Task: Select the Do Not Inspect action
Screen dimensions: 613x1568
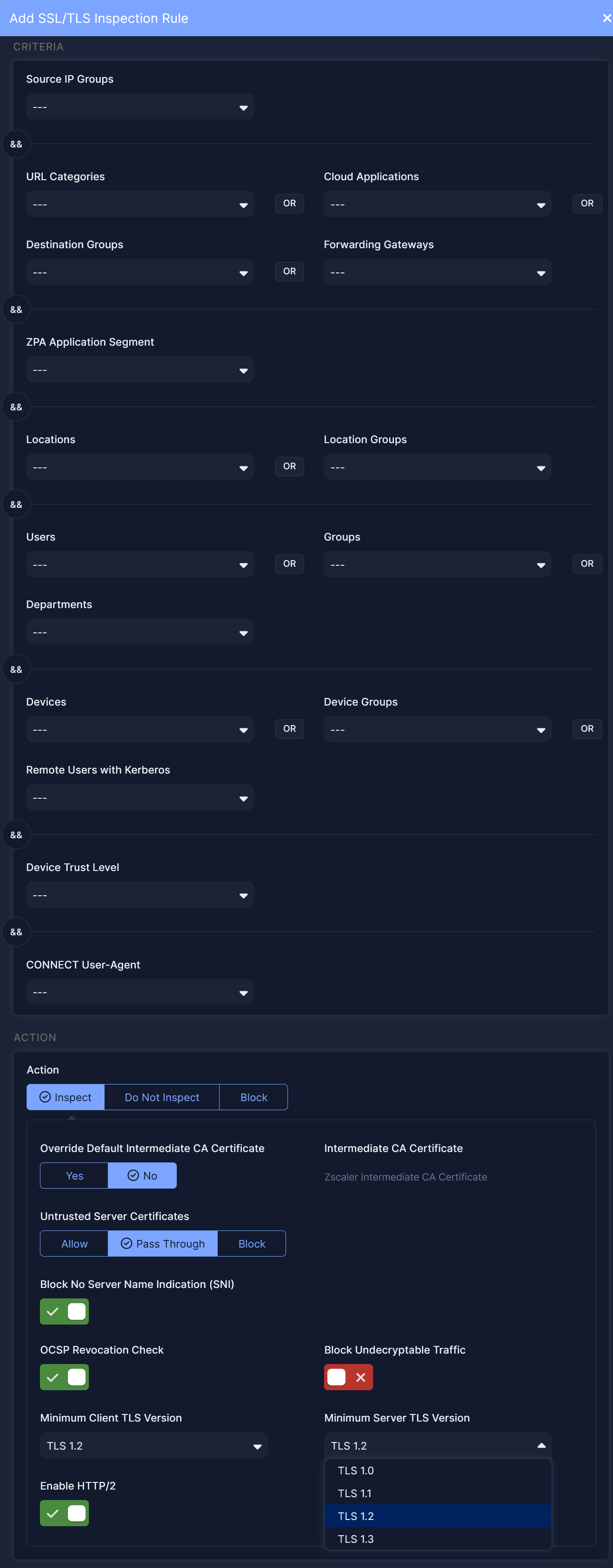Action: (162, 1097)
